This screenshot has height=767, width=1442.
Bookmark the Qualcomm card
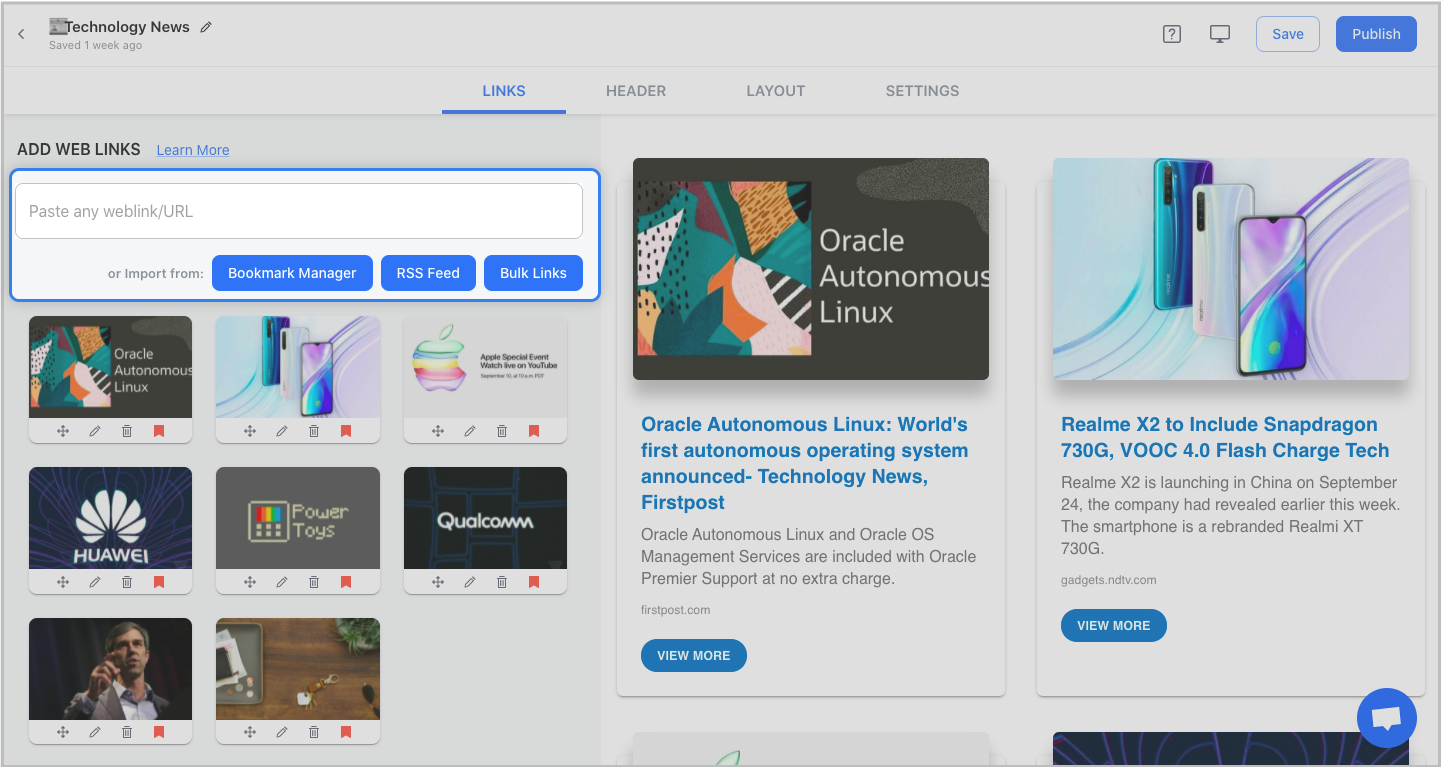[x=534, y=582]
